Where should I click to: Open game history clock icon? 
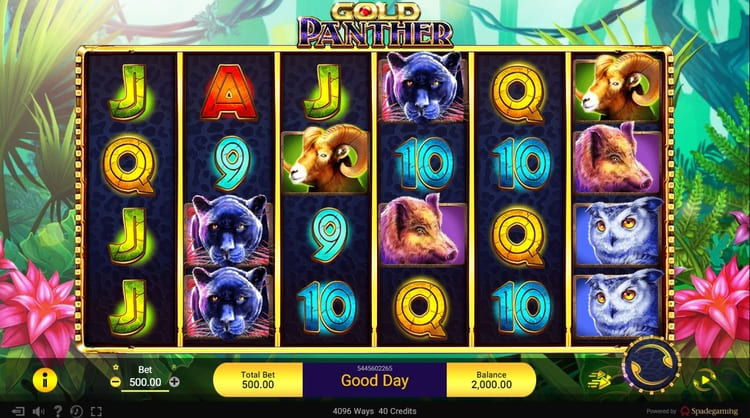click(77, 411)
